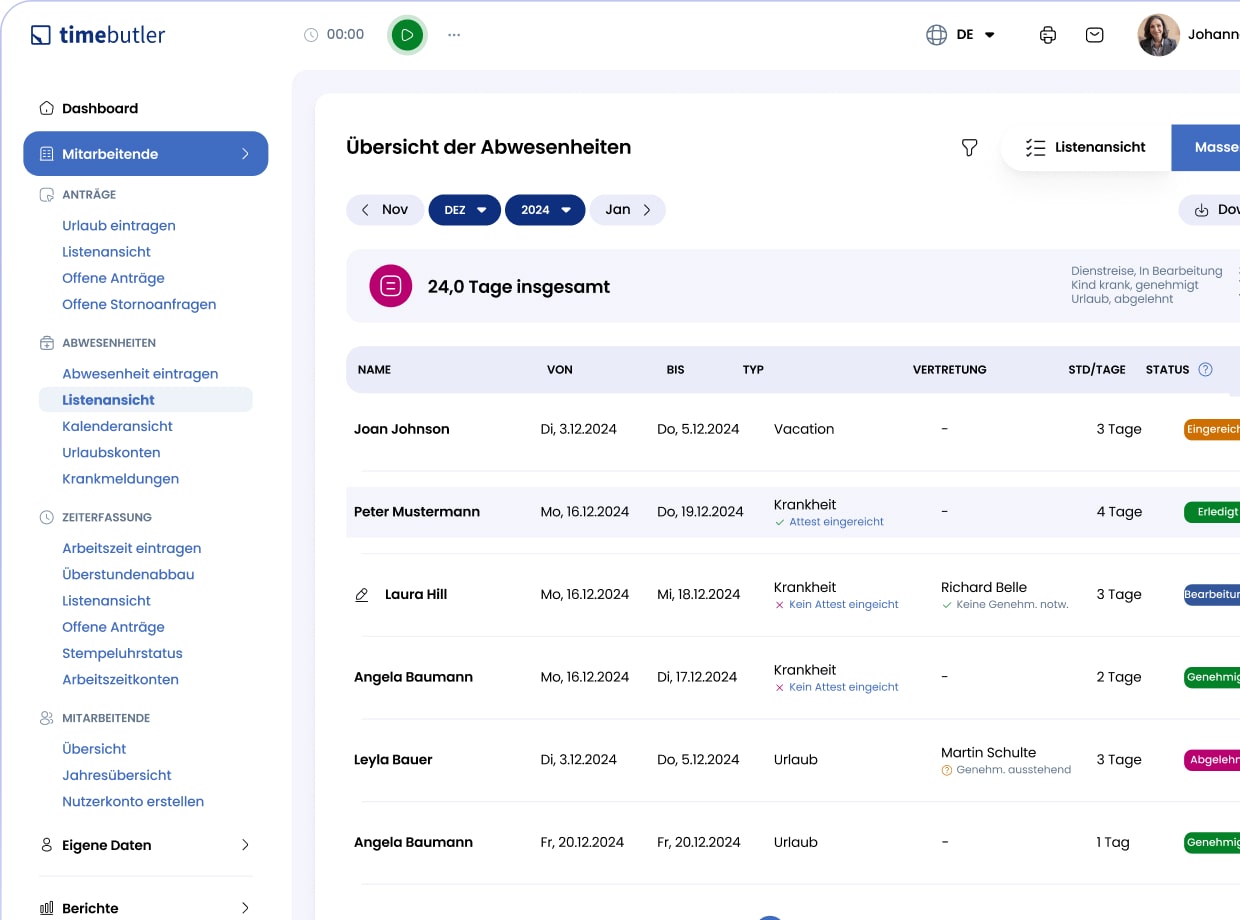Click the edit pencil beside Laura Hill
1240x920 pixels.
362,595
